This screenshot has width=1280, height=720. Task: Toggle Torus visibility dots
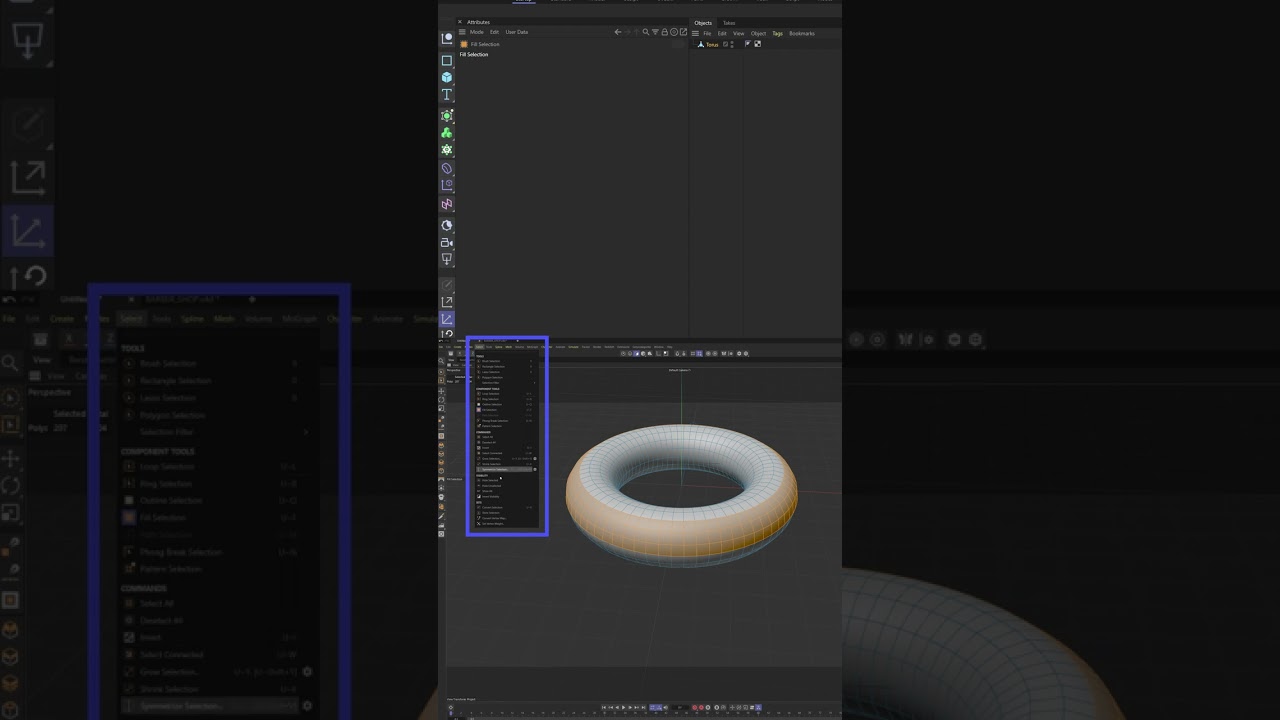pyautogui.click(x=733, y=44)
